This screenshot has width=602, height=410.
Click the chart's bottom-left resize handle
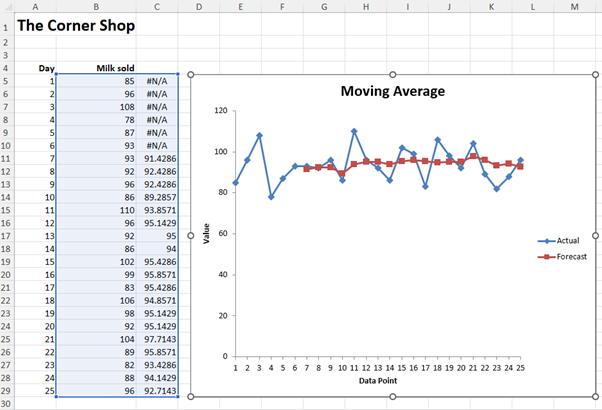coord(190,397)
